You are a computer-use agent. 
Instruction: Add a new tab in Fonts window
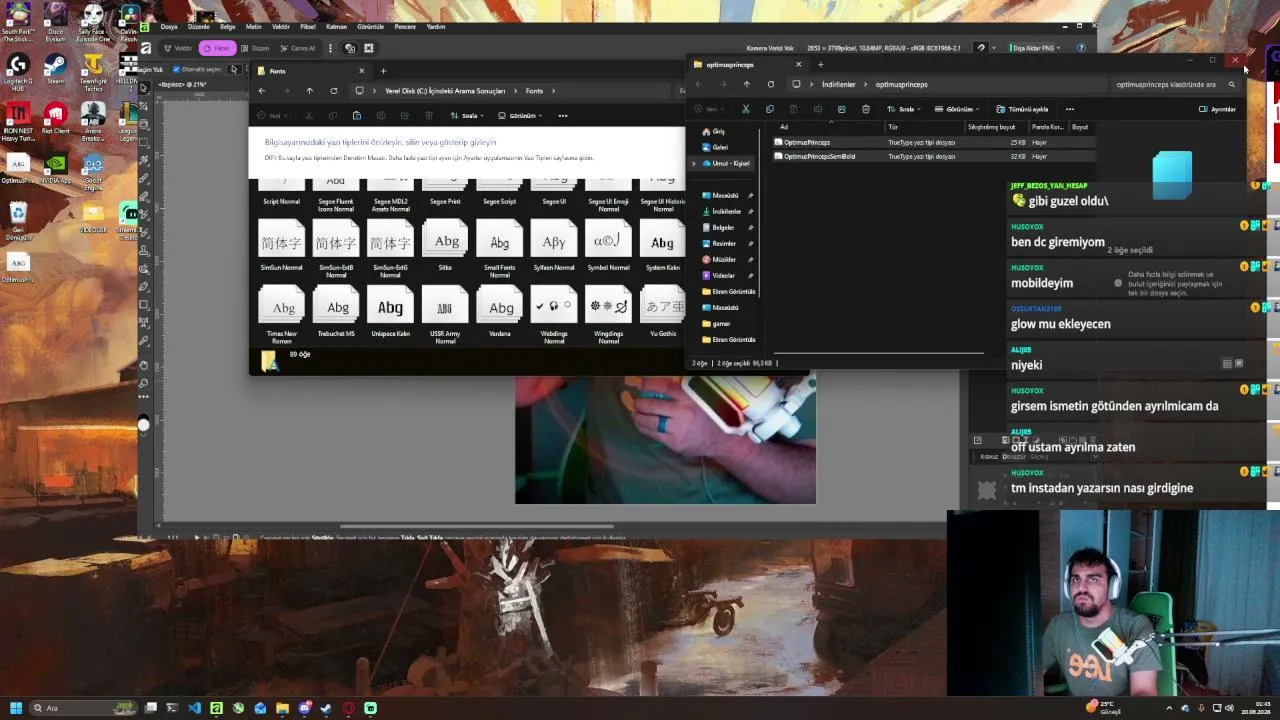click(x=383, y=71)
